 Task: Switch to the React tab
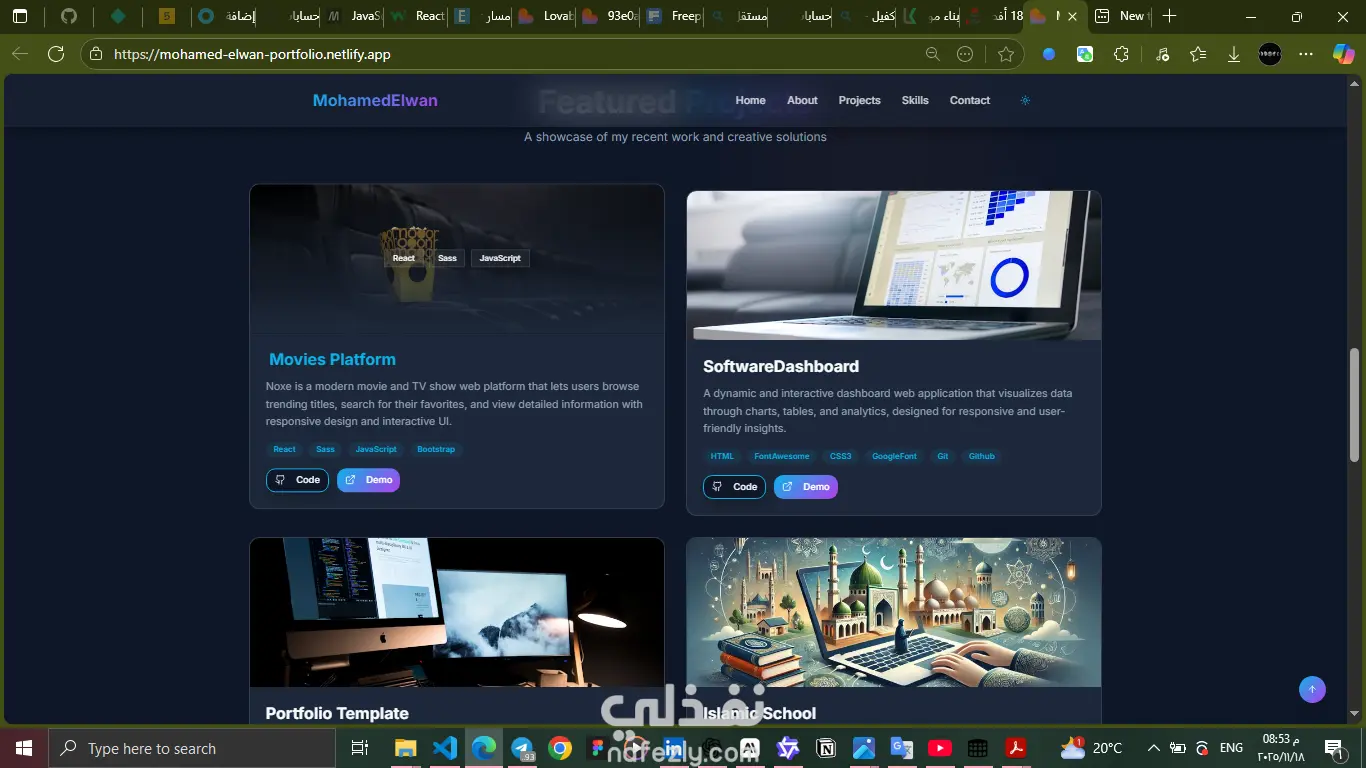pyautogui.click(x=418, y=16)
